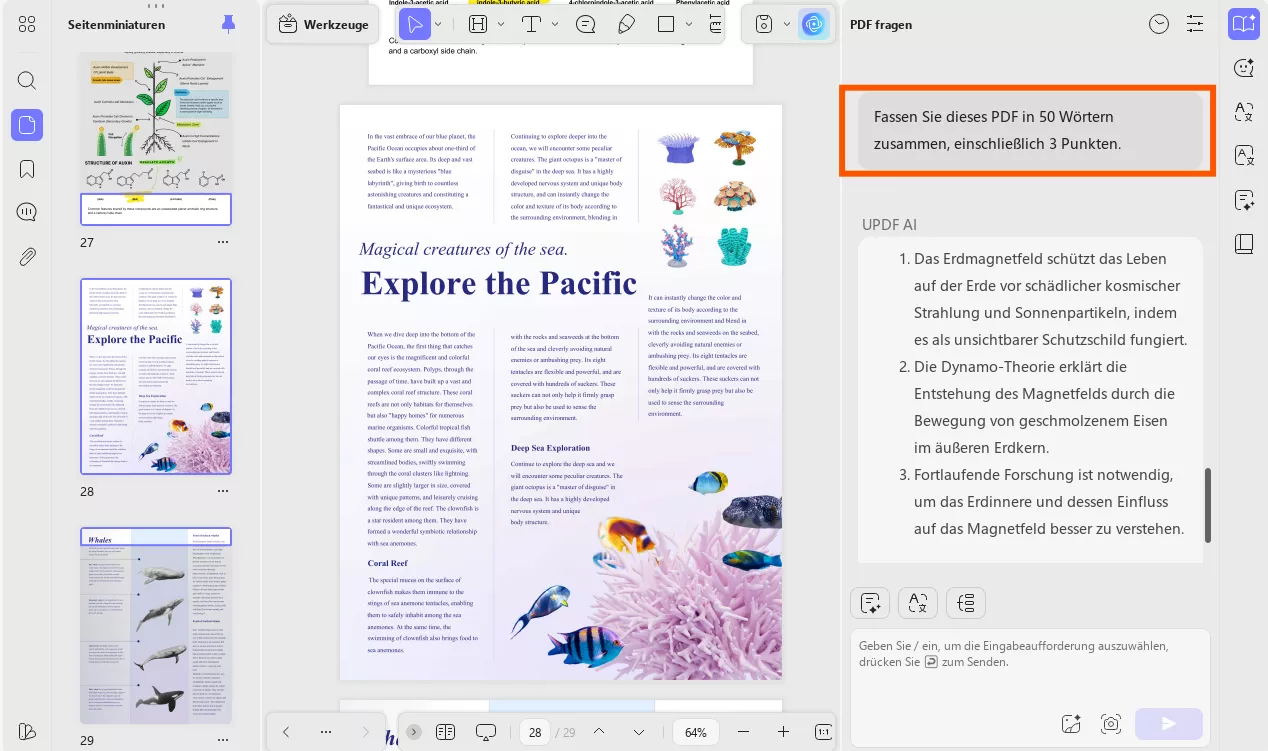Expand the text tool dropdown arrow
The image size is (1268, 751).
click(555, 25)
